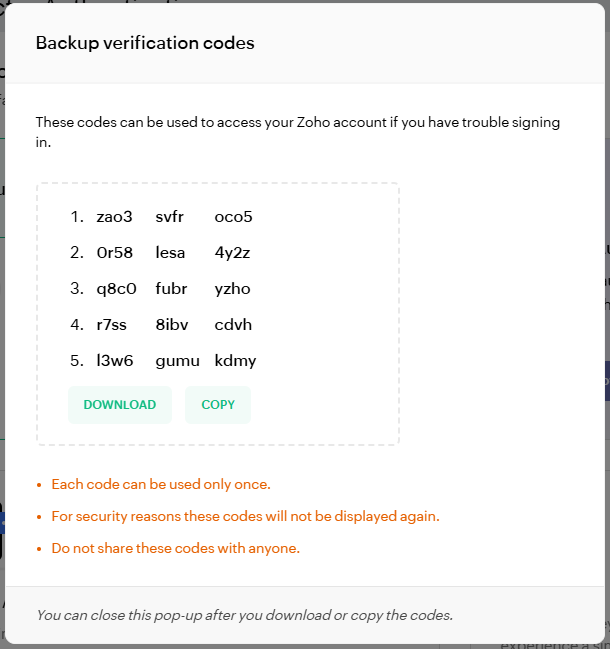The height and width of the screenshot is (649, 610).
Task: Click code segment "kdmy" in last row
Action: (x=236, y=361)
